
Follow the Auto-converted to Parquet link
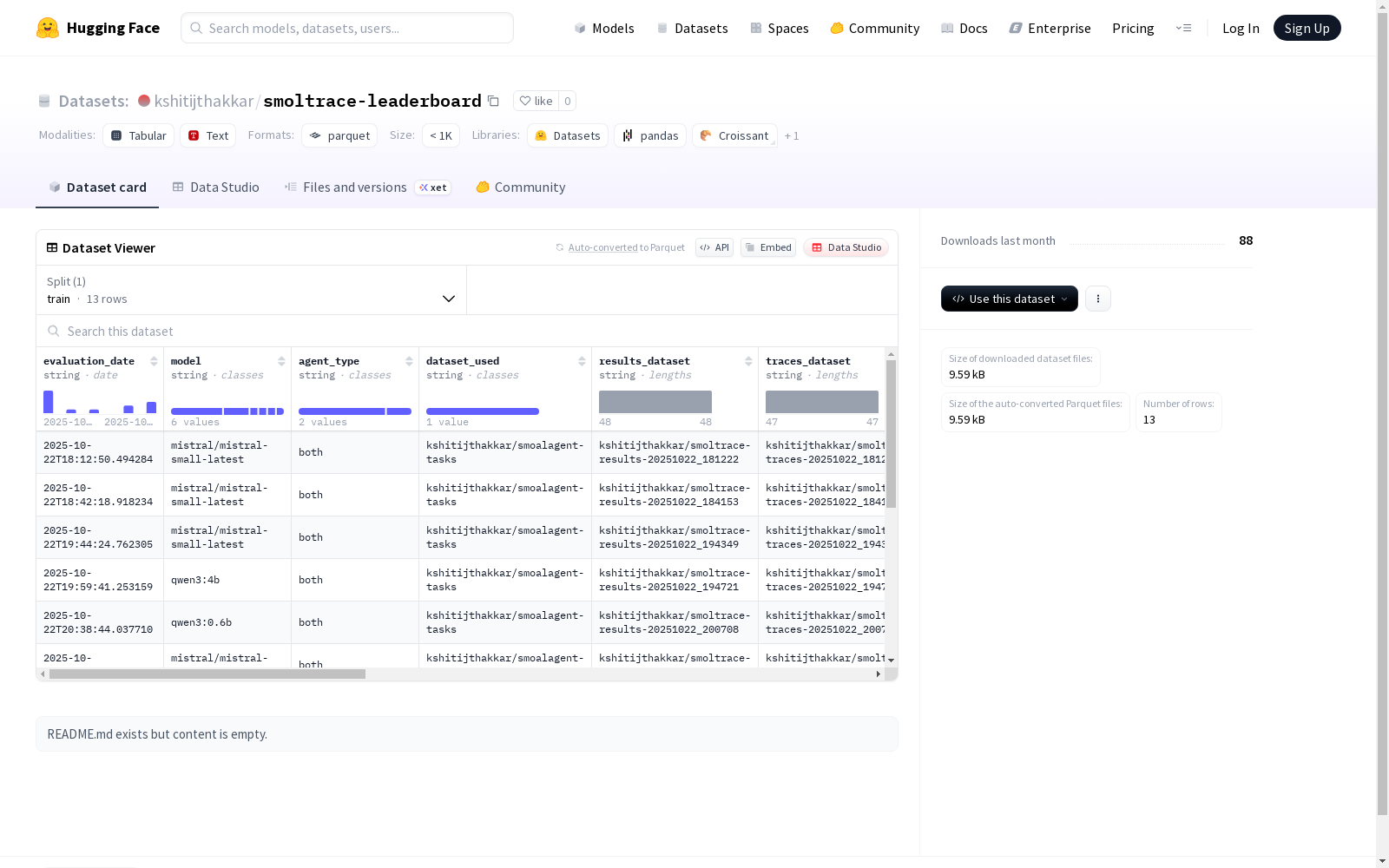[x=620, y=247]
